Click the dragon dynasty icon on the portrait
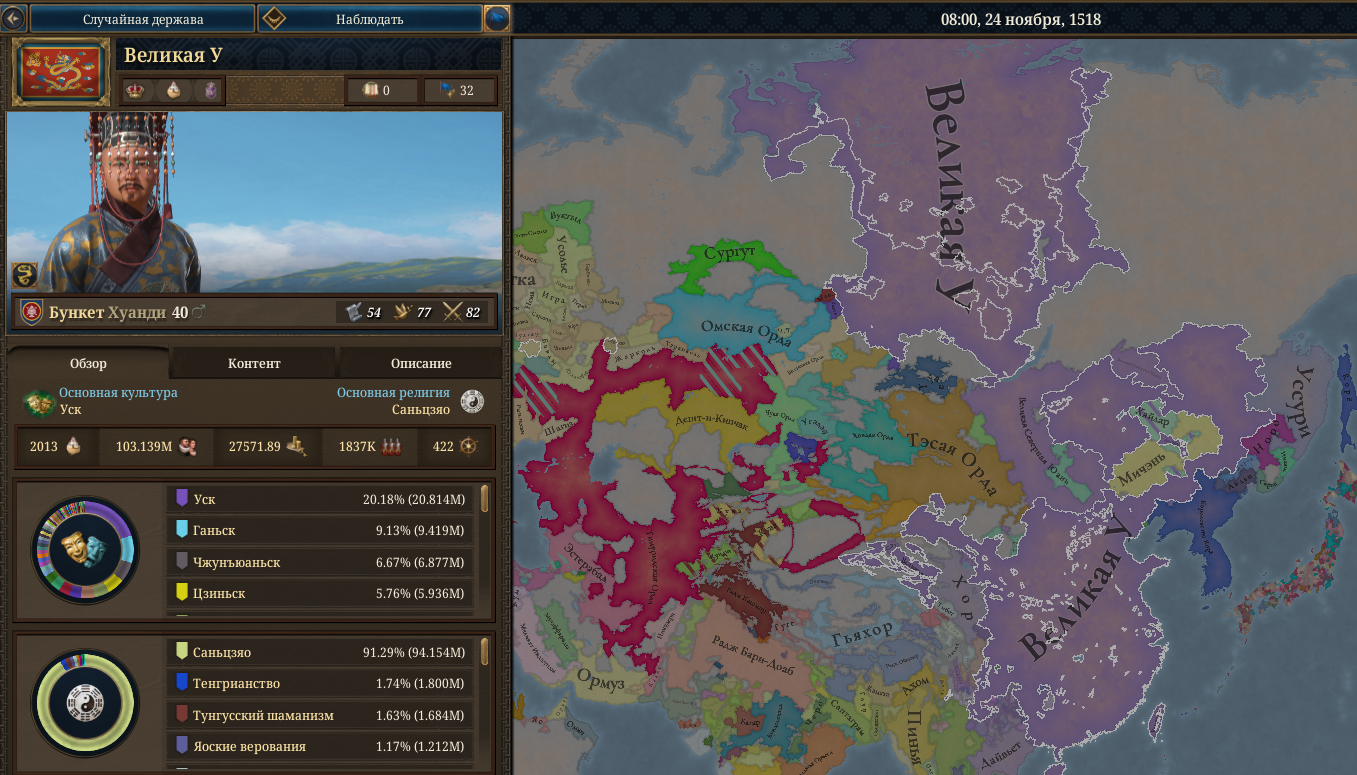This screenshot has width=1357, height=775. coord(24,275)
